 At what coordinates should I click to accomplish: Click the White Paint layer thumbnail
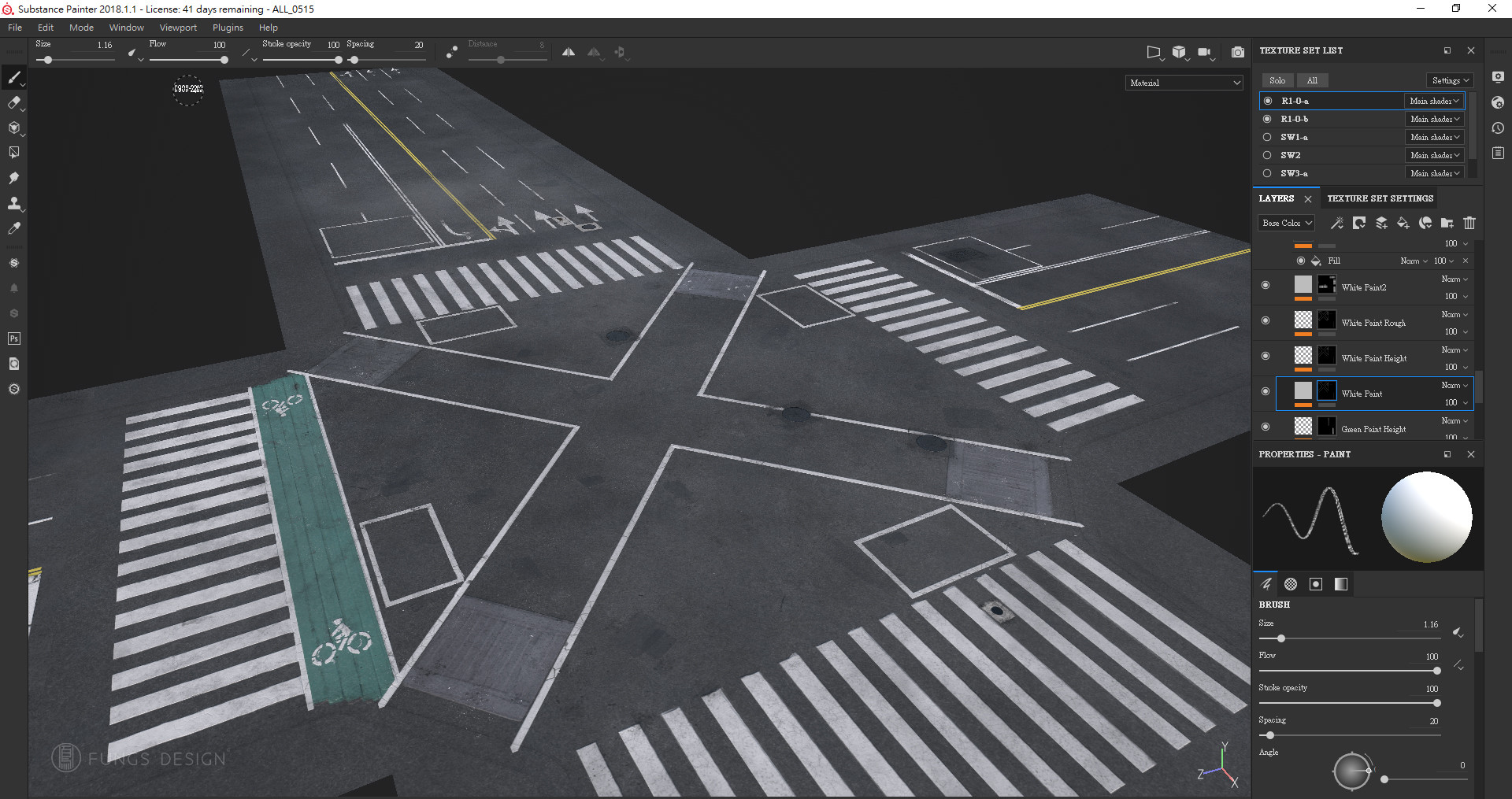pos(1303,393)
